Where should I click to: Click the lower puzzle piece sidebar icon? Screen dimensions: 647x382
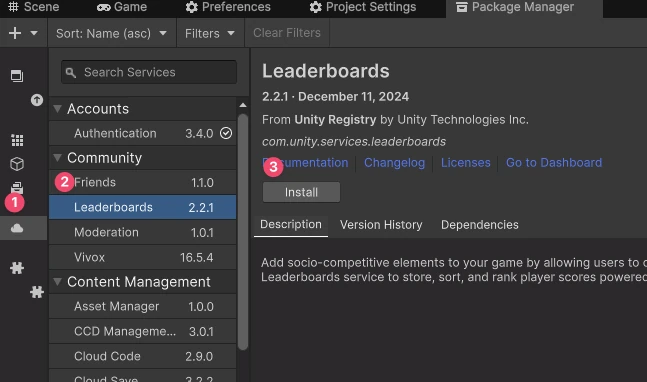pyautogui.click(x=37, y=292)
